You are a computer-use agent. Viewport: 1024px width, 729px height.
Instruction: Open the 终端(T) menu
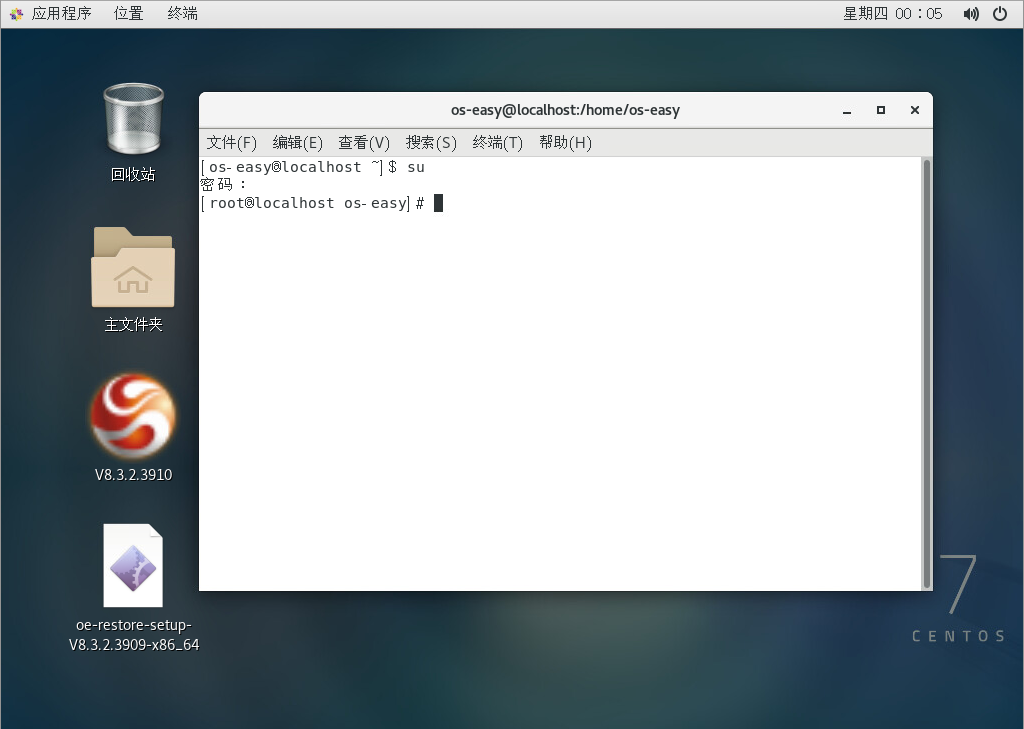click(x=497, y=142)
